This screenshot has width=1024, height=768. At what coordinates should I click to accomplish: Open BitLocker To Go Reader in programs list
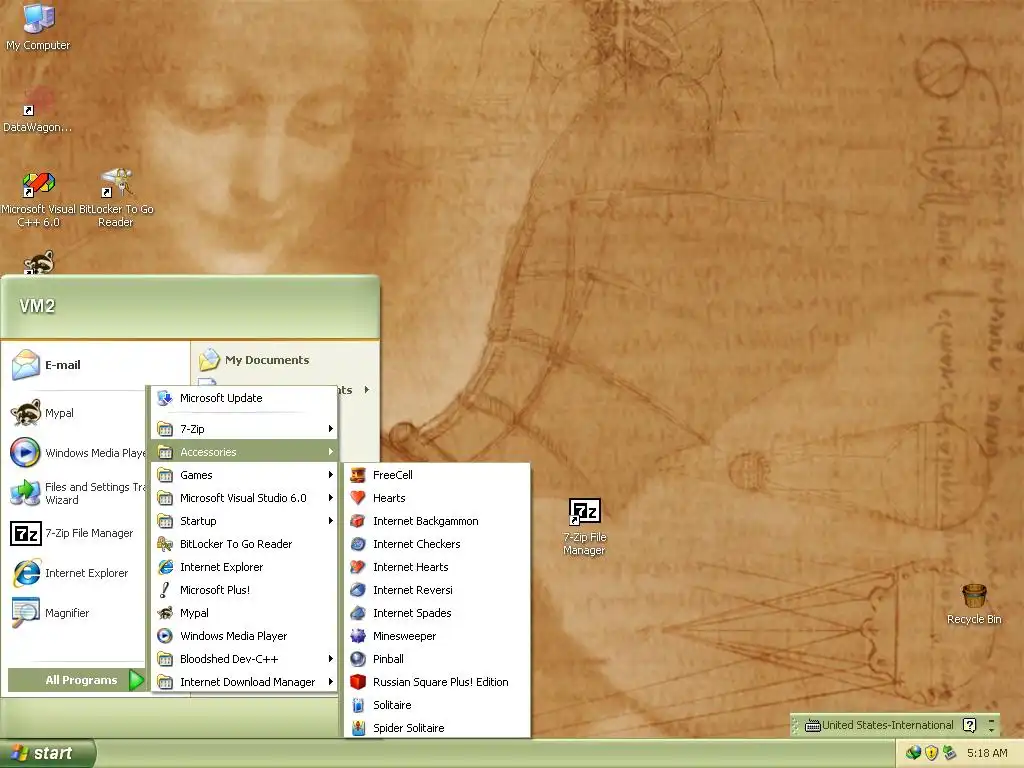pyautogui.click(x=244, y=544)
